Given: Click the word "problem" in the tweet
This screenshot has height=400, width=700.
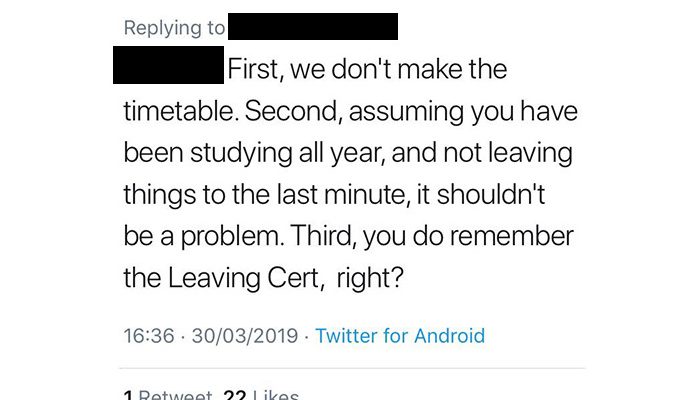Looking at the screenshot, I should [x=231, y=237].
